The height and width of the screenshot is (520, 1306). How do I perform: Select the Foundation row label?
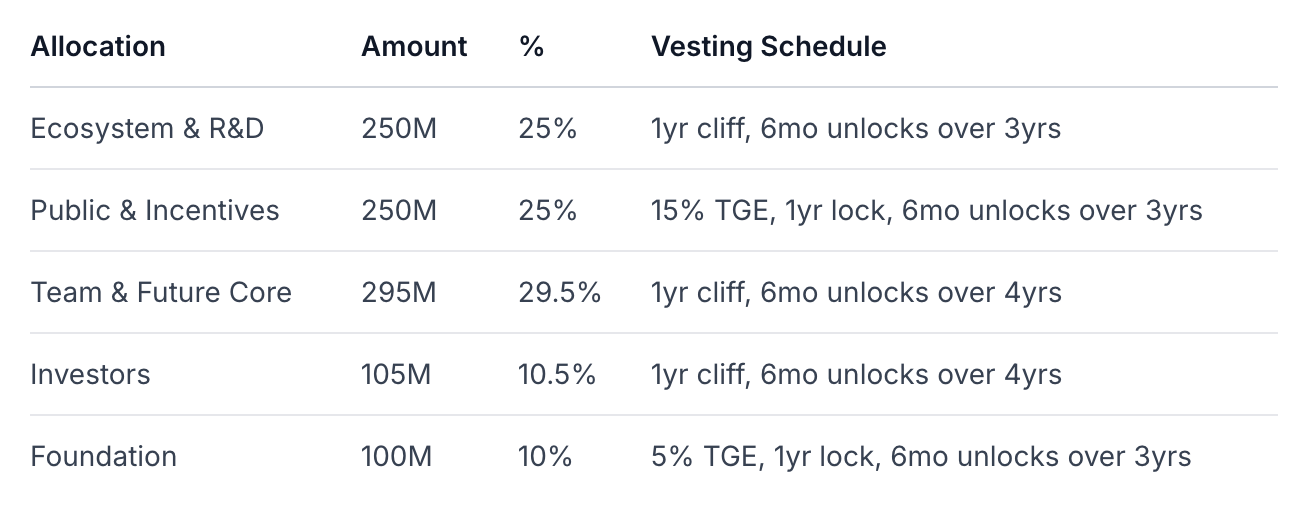[x=103, y=457]
